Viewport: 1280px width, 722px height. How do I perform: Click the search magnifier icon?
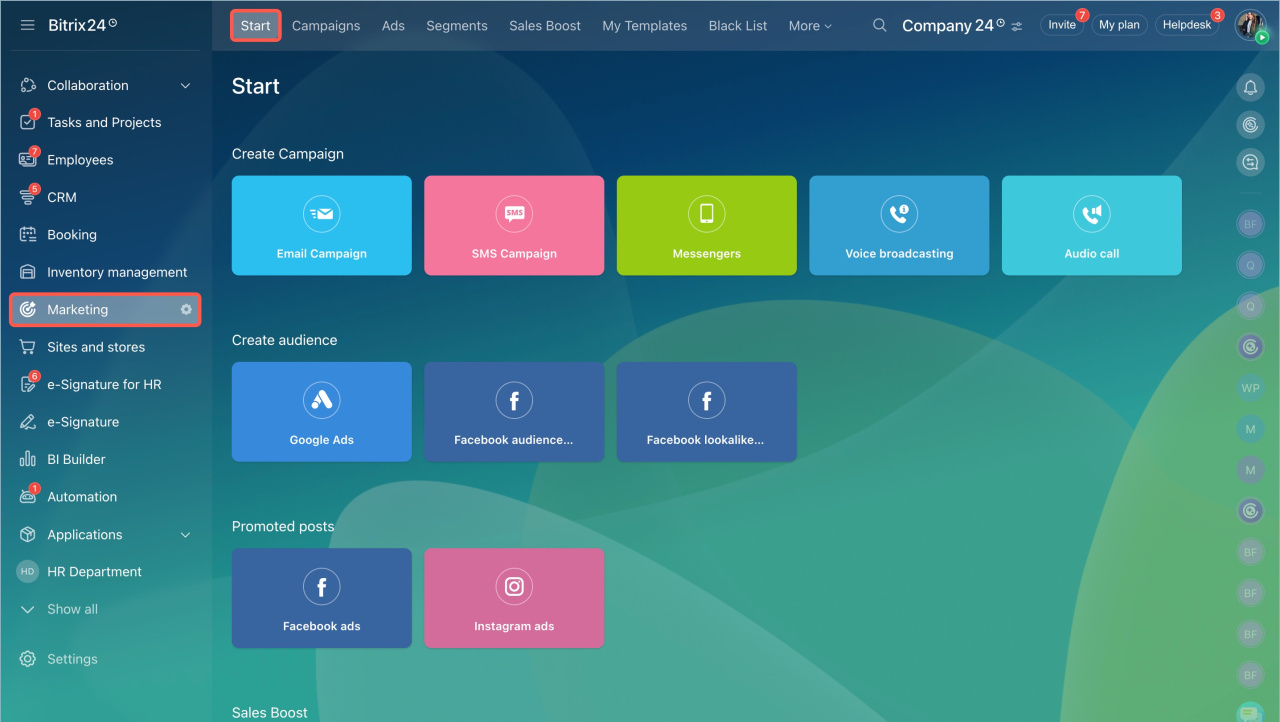(880, 25)
